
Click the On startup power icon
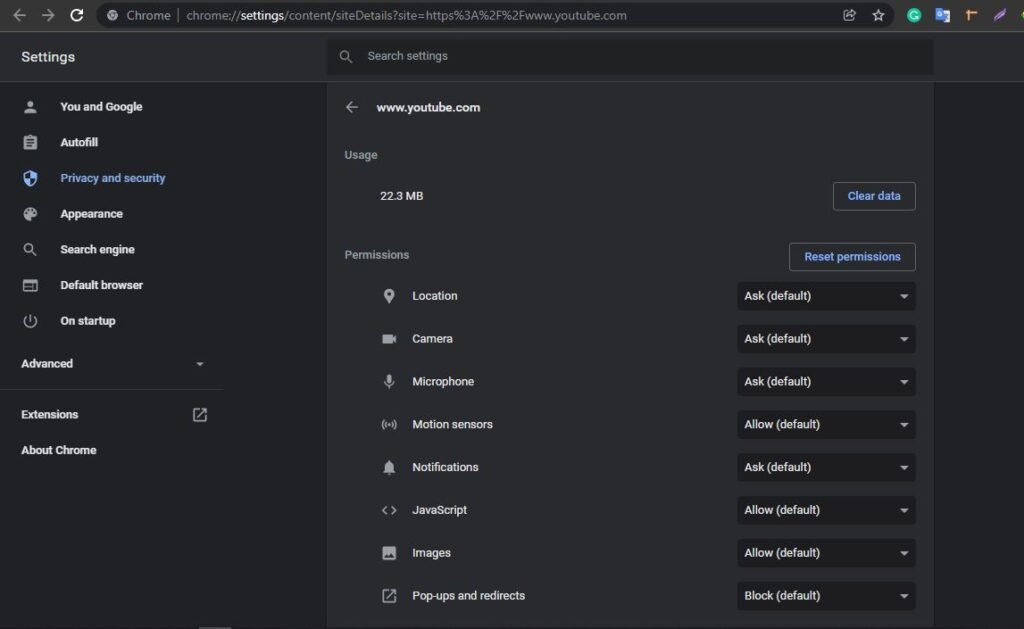click(30, 321)
